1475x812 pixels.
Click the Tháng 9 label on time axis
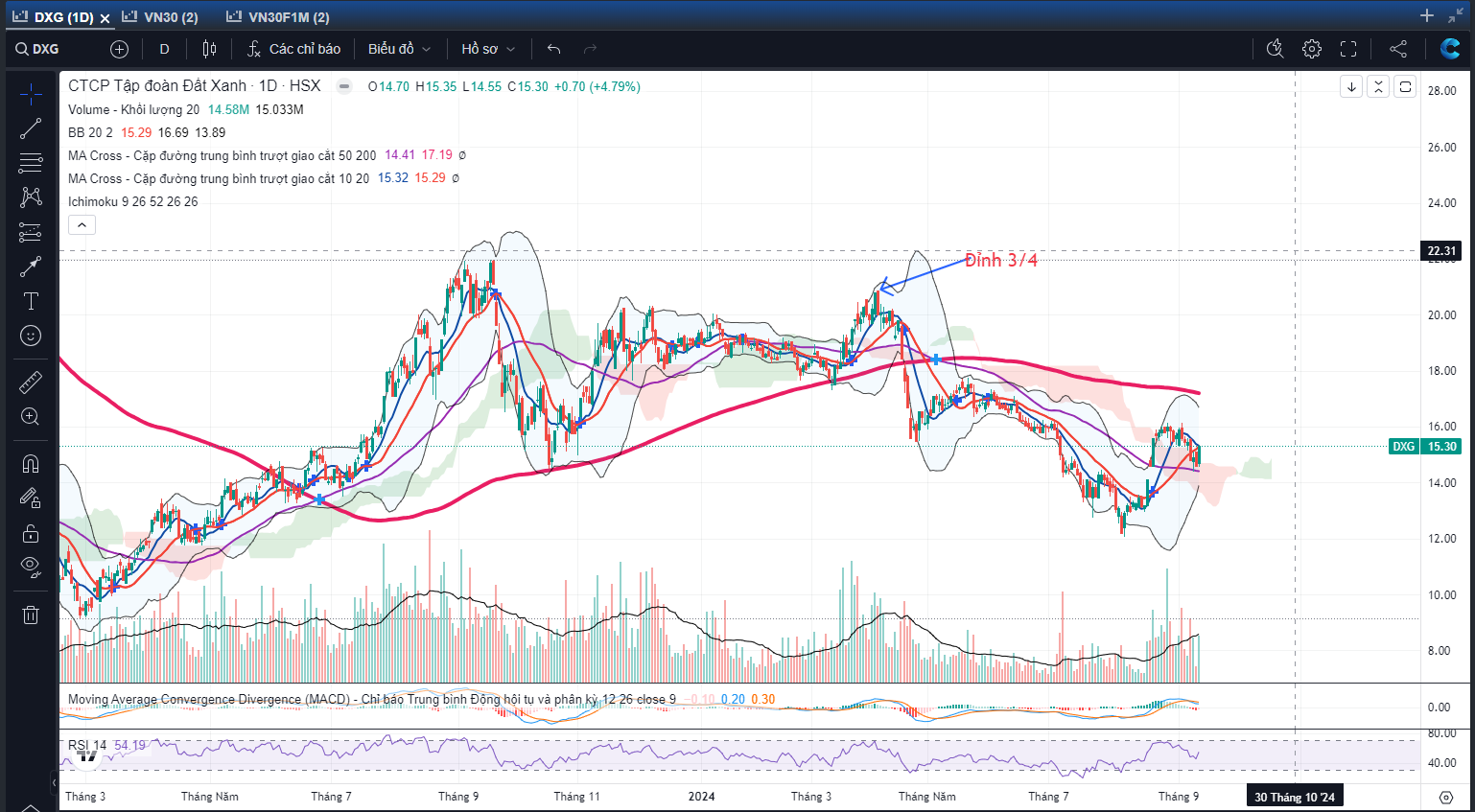(1179, 797)
